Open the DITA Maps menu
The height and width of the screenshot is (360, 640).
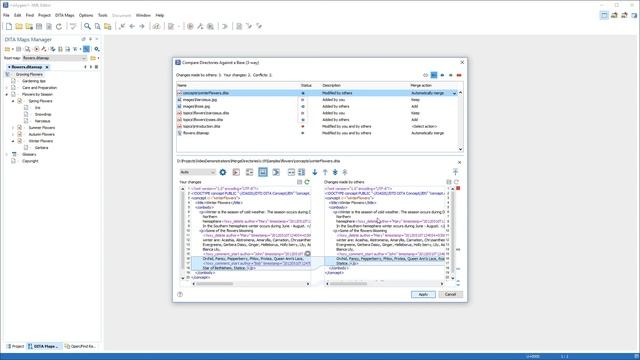tap(64, 15)
